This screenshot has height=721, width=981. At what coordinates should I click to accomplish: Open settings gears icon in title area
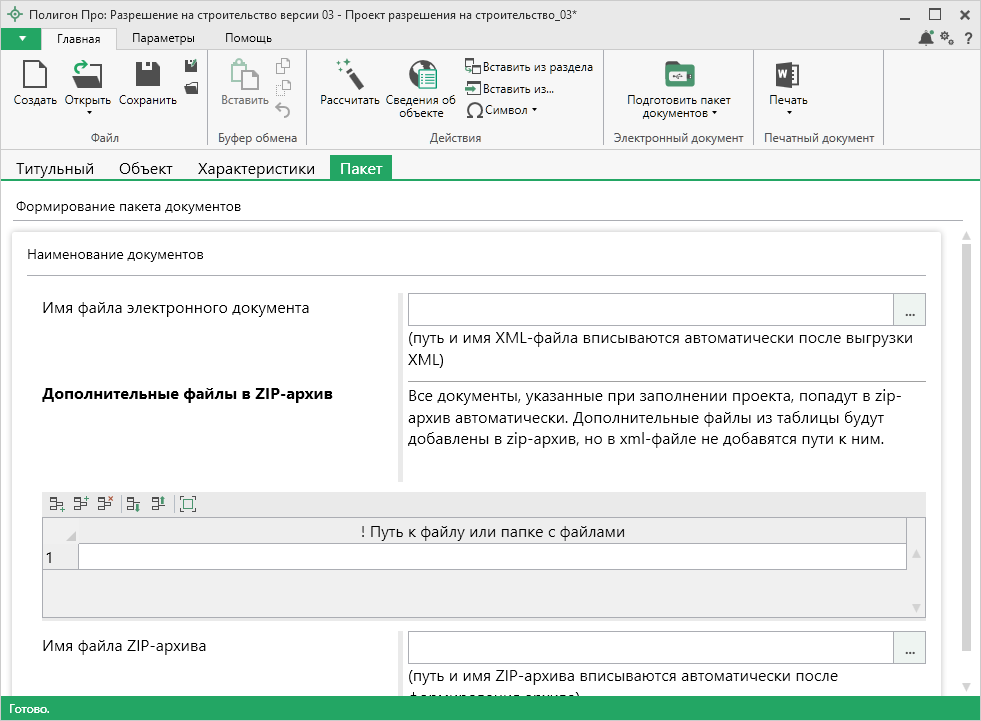click(x=947, y=38)
